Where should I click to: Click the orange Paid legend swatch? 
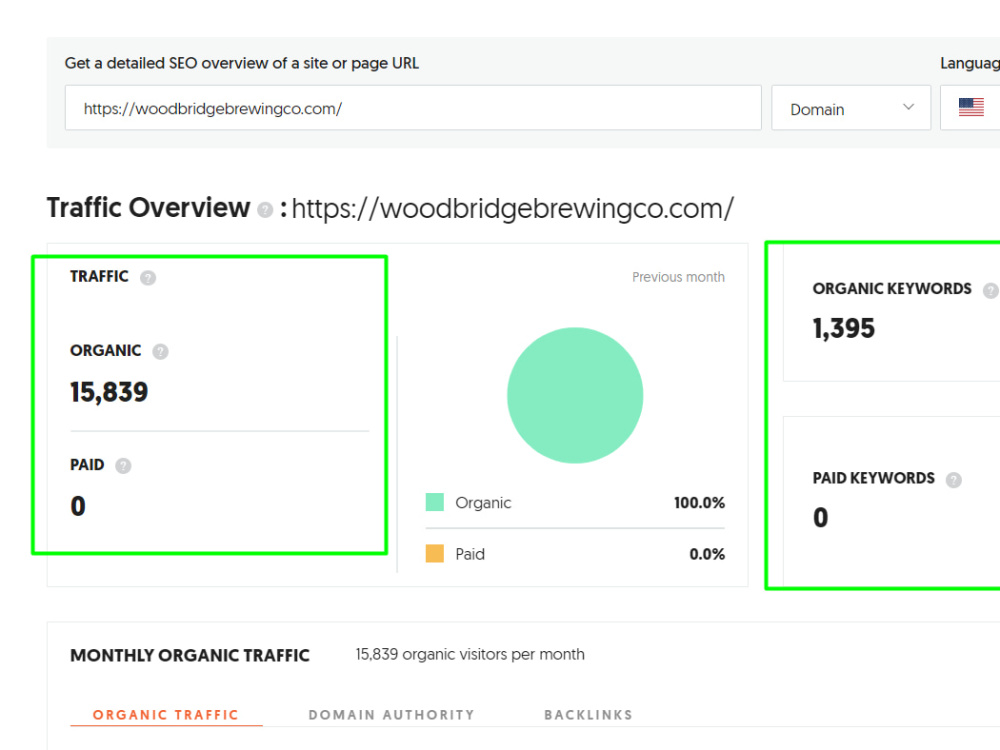click(x=434, y=554)
